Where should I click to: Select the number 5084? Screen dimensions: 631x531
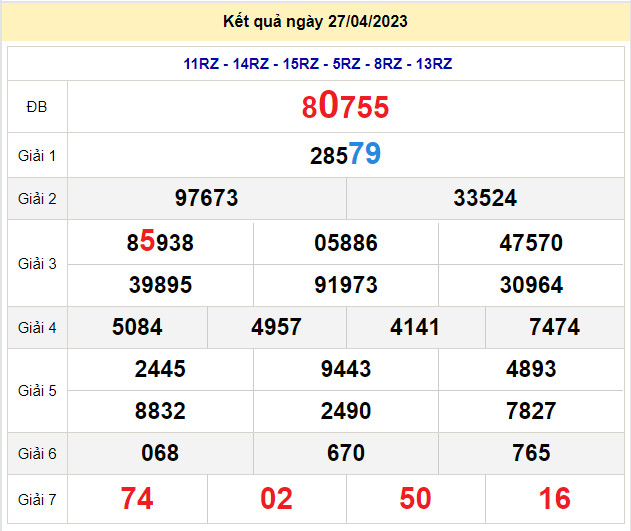point(137,327)
